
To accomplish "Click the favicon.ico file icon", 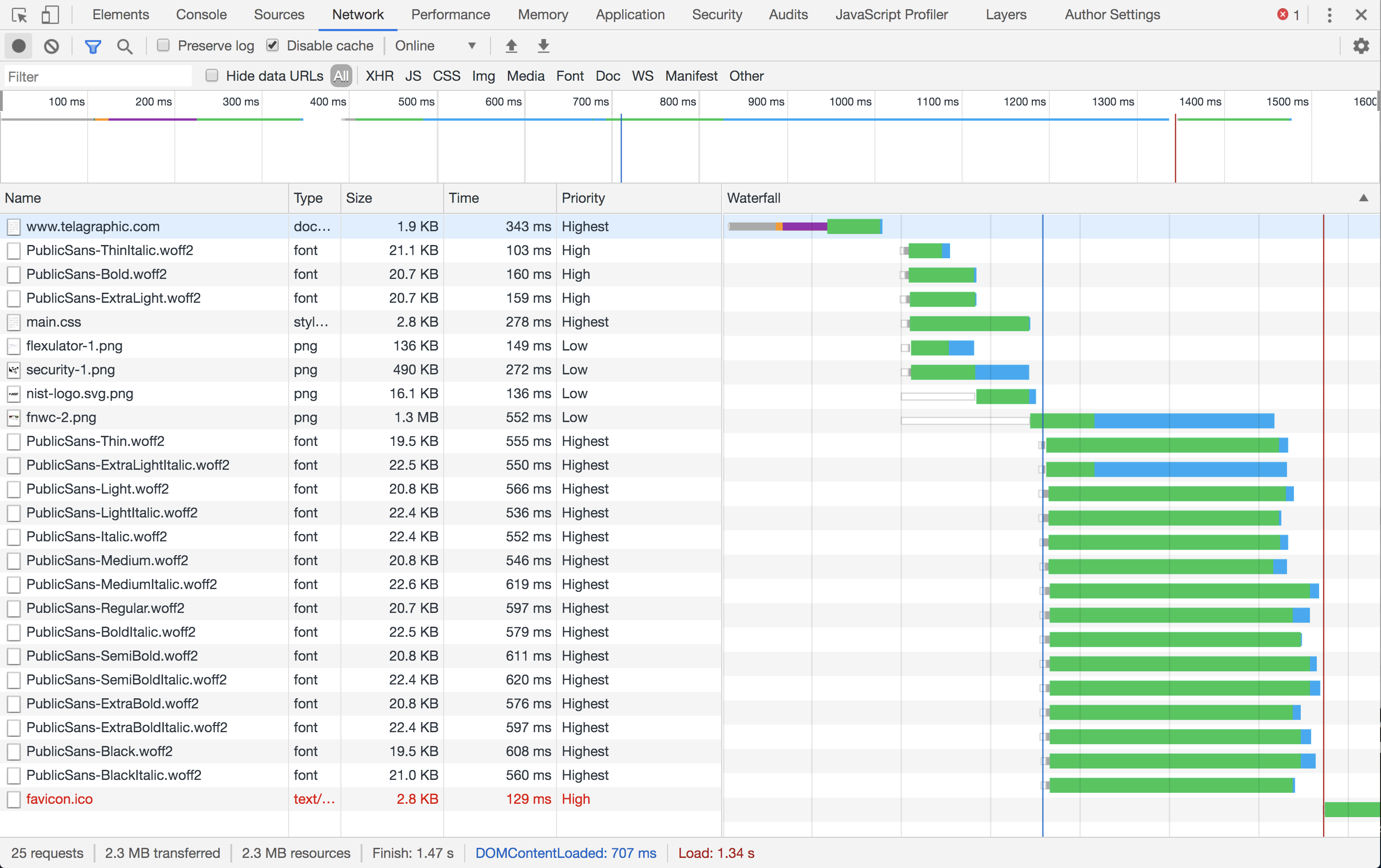I will pos(14,799).
